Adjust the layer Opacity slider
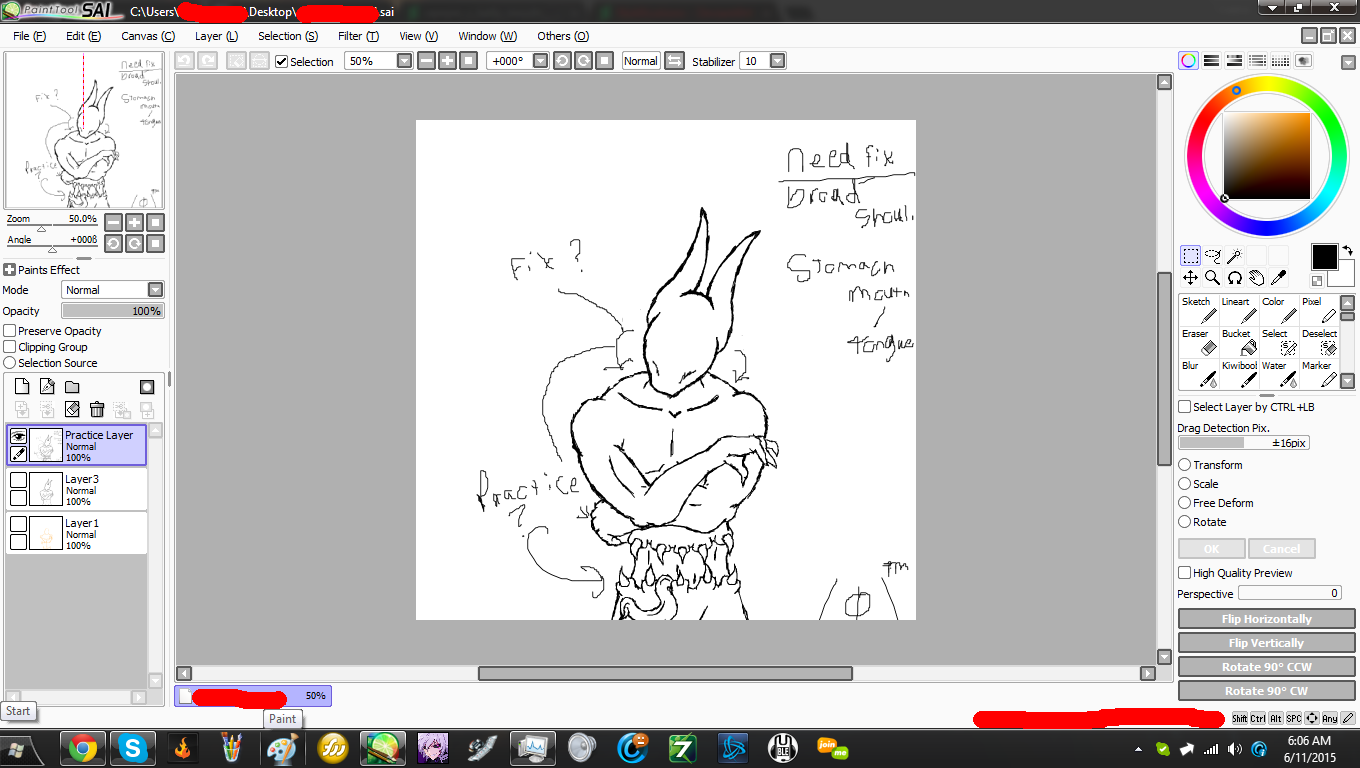 112,311
